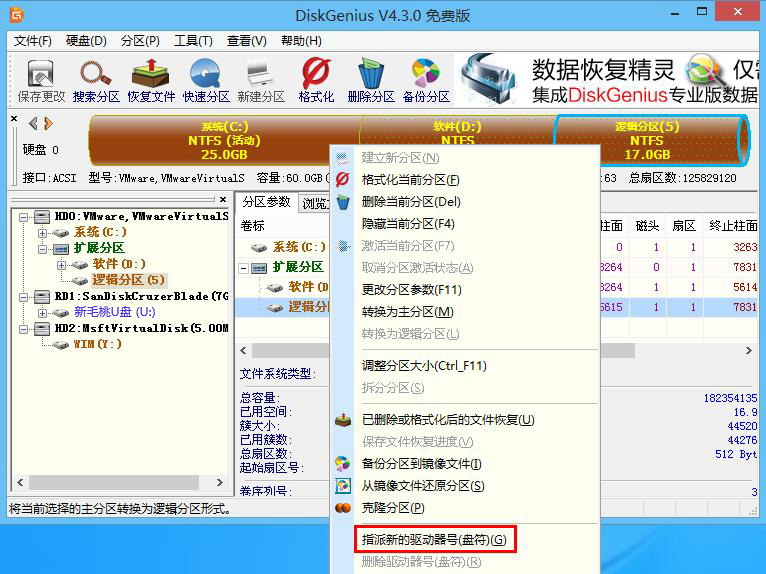766x574 pixels.
Task: Open the 工具(T) menu
Action: tap(193, 41)
